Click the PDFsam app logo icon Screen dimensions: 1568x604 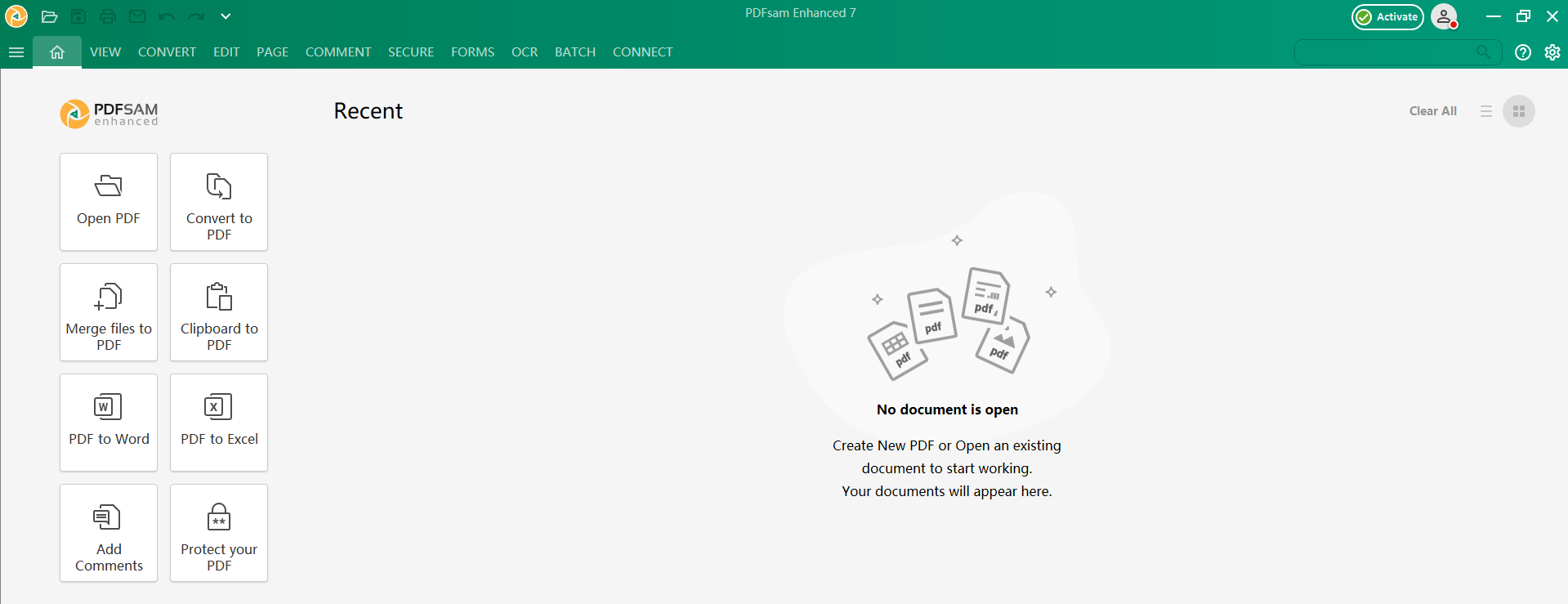16,16
